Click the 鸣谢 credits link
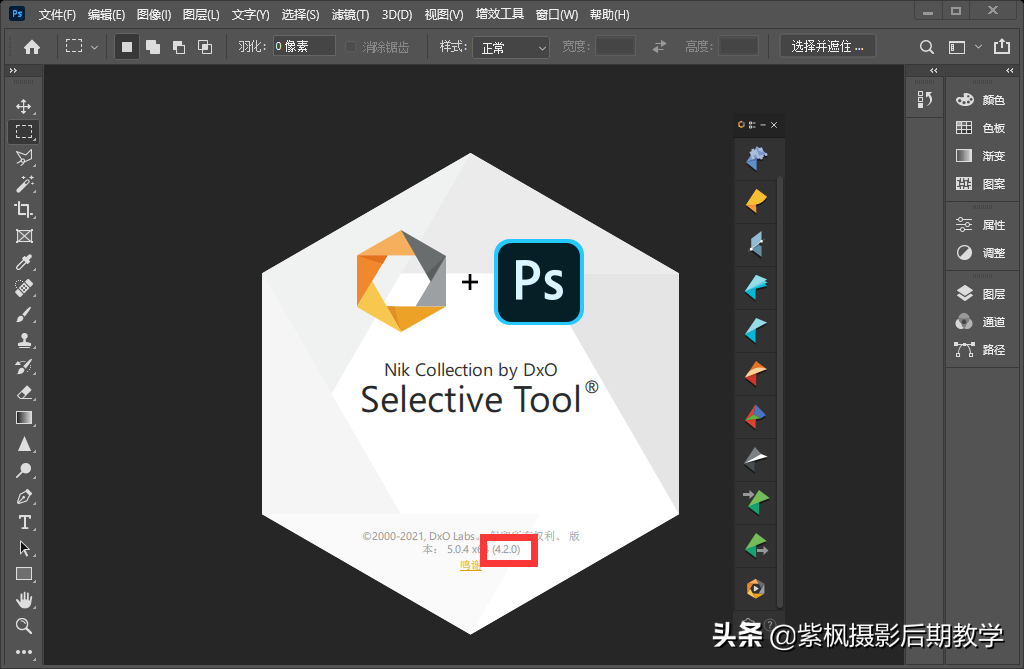This screenshot has width=1024, height=669. 470,566
